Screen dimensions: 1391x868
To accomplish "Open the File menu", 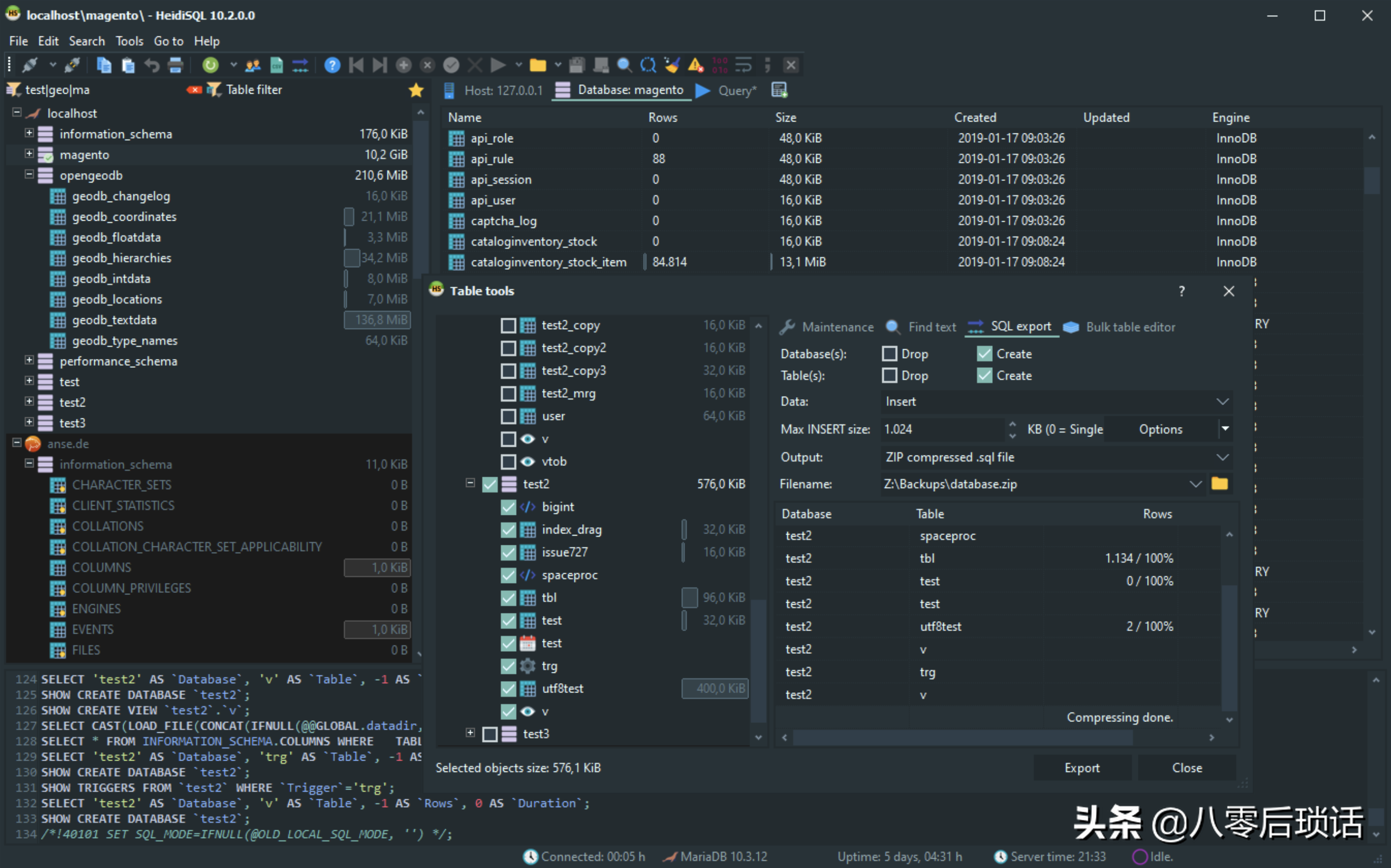I will click(18, 41).
